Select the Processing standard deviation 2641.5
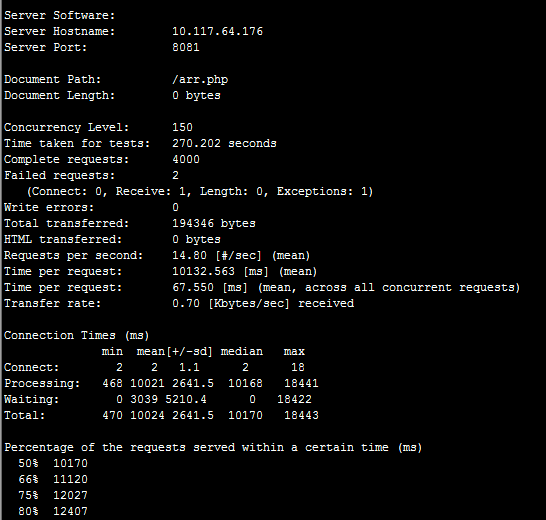The height and width of the screenshot is (520, 546). pos(193,383)
